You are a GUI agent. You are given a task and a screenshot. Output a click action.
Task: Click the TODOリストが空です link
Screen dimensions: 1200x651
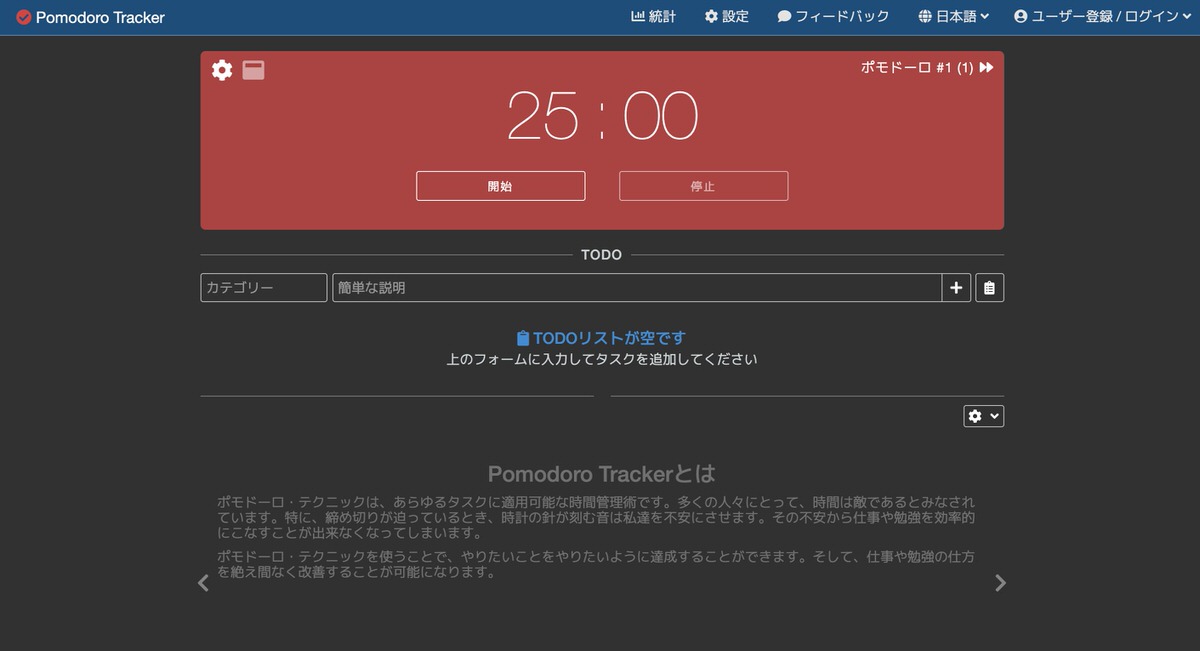click(601, 337)
